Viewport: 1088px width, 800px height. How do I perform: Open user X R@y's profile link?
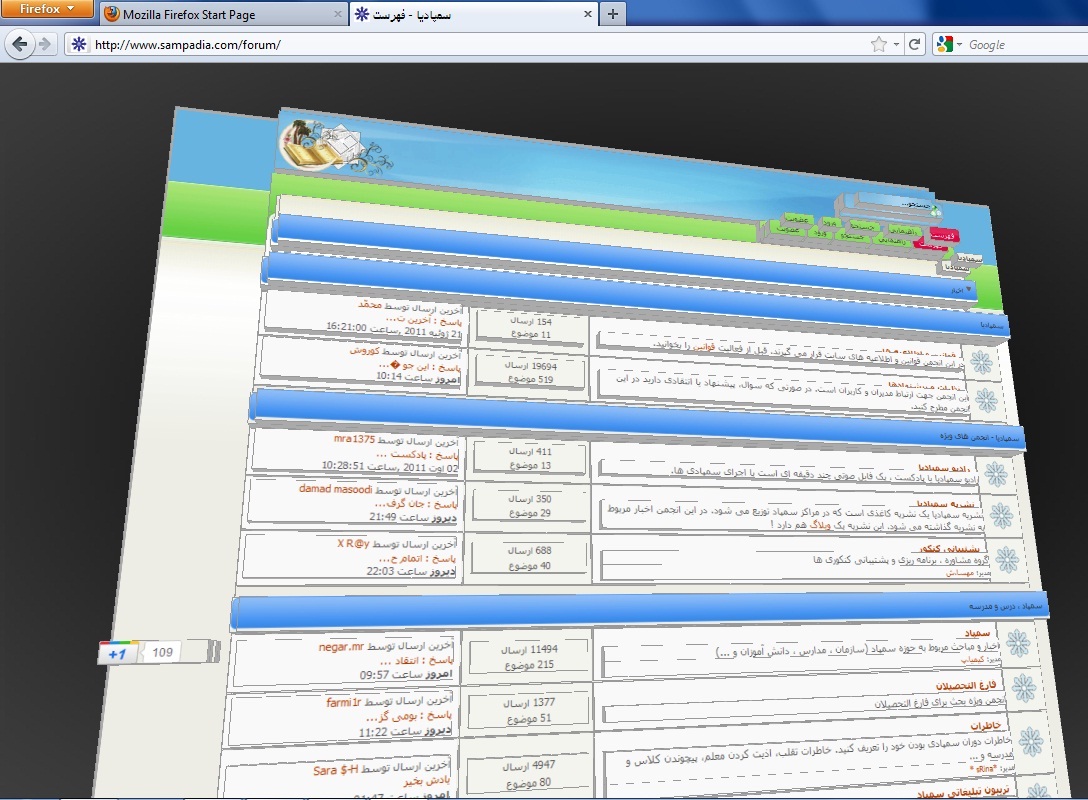click(x=353, y=543)
